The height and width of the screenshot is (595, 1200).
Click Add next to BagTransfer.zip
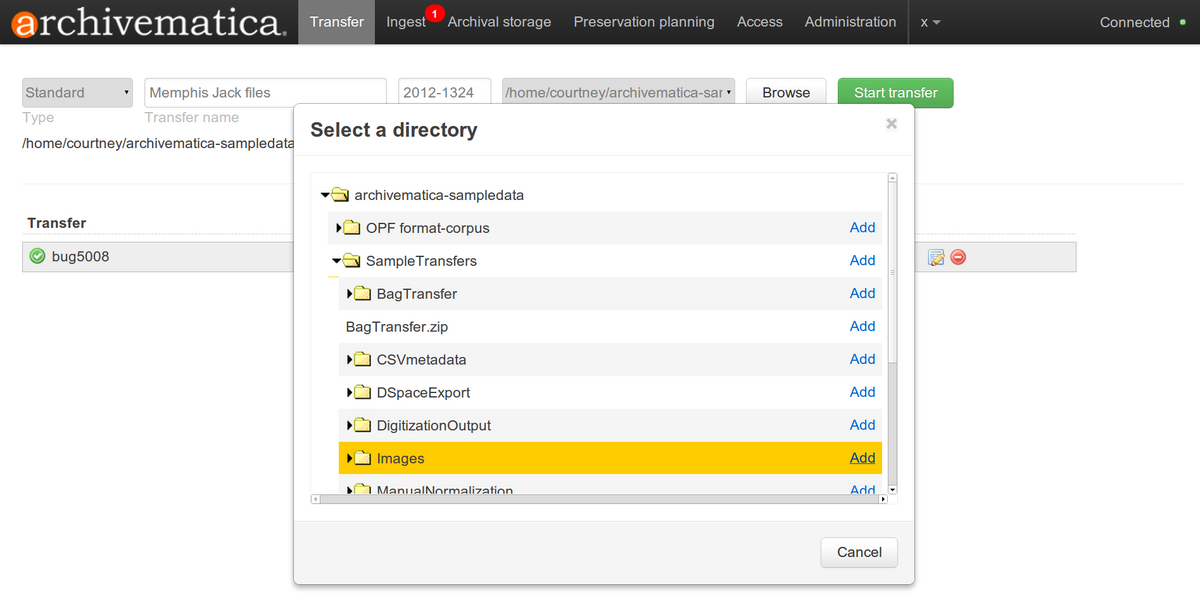(x=862, y=326)
